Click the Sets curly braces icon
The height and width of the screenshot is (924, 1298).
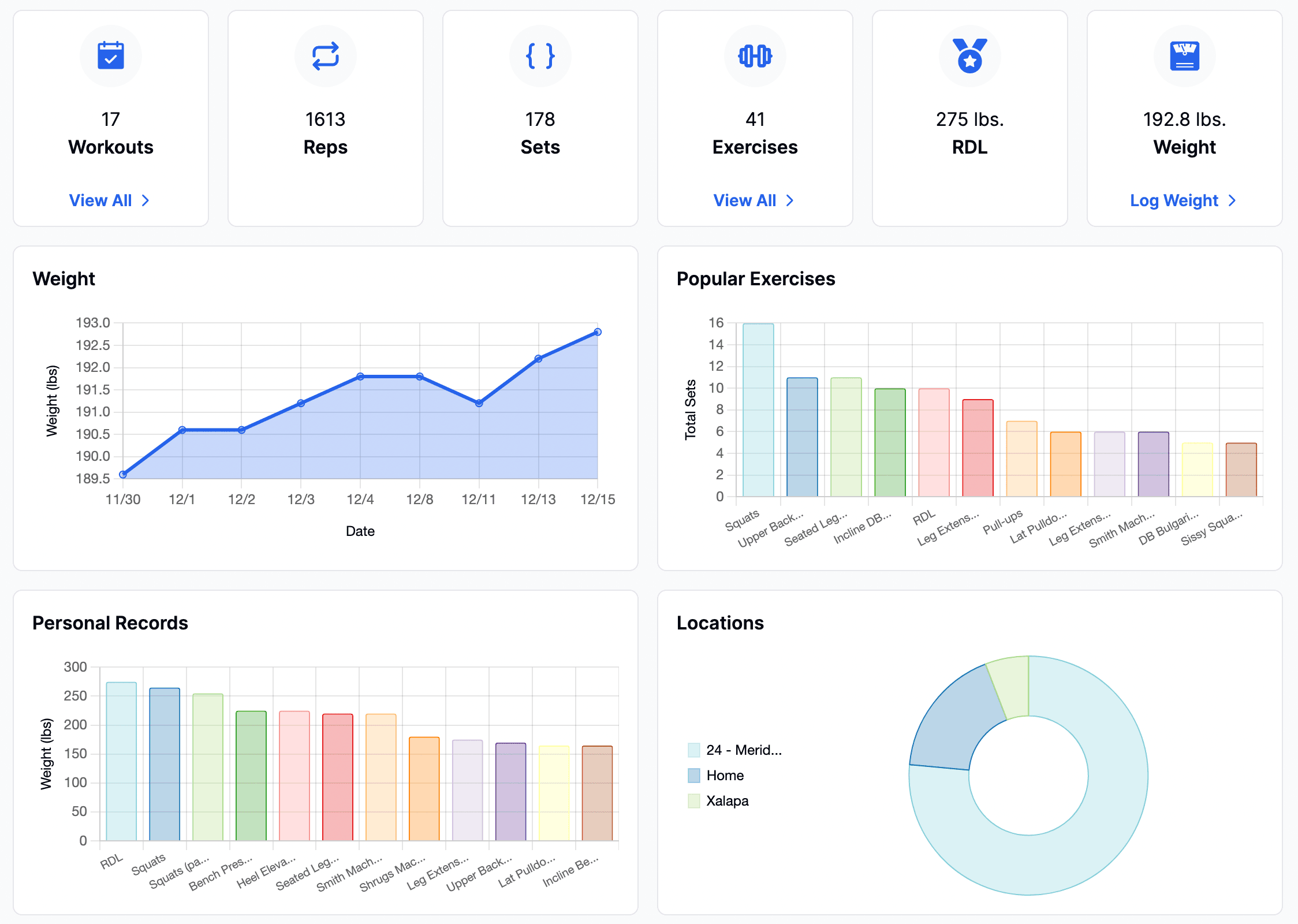(540, 56)
